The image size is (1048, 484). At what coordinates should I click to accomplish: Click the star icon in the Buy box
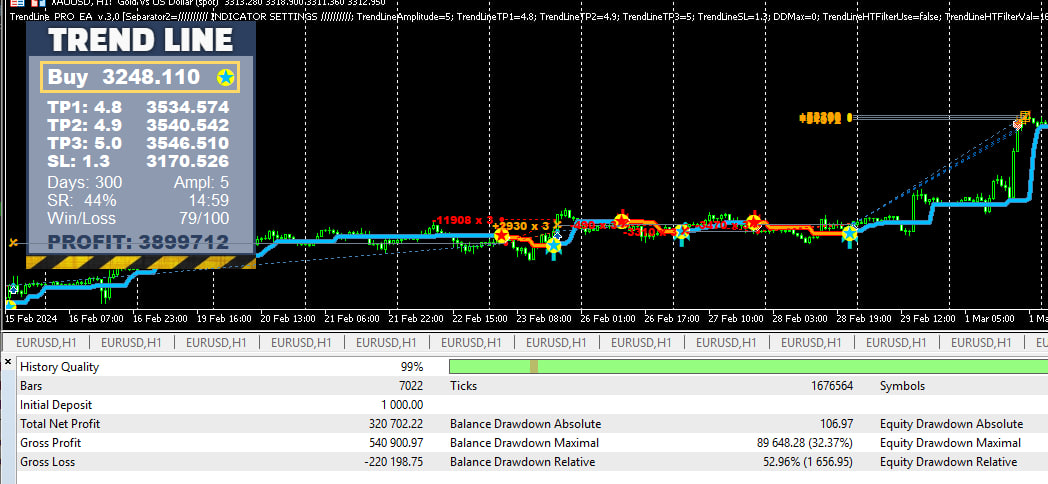[x=226, y=78]
